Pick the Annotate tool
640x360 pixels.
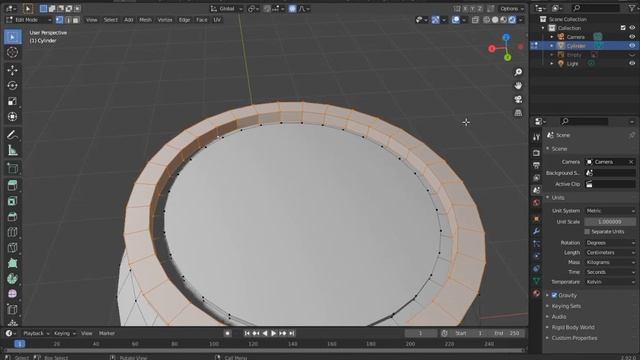[x=13, y=135]
